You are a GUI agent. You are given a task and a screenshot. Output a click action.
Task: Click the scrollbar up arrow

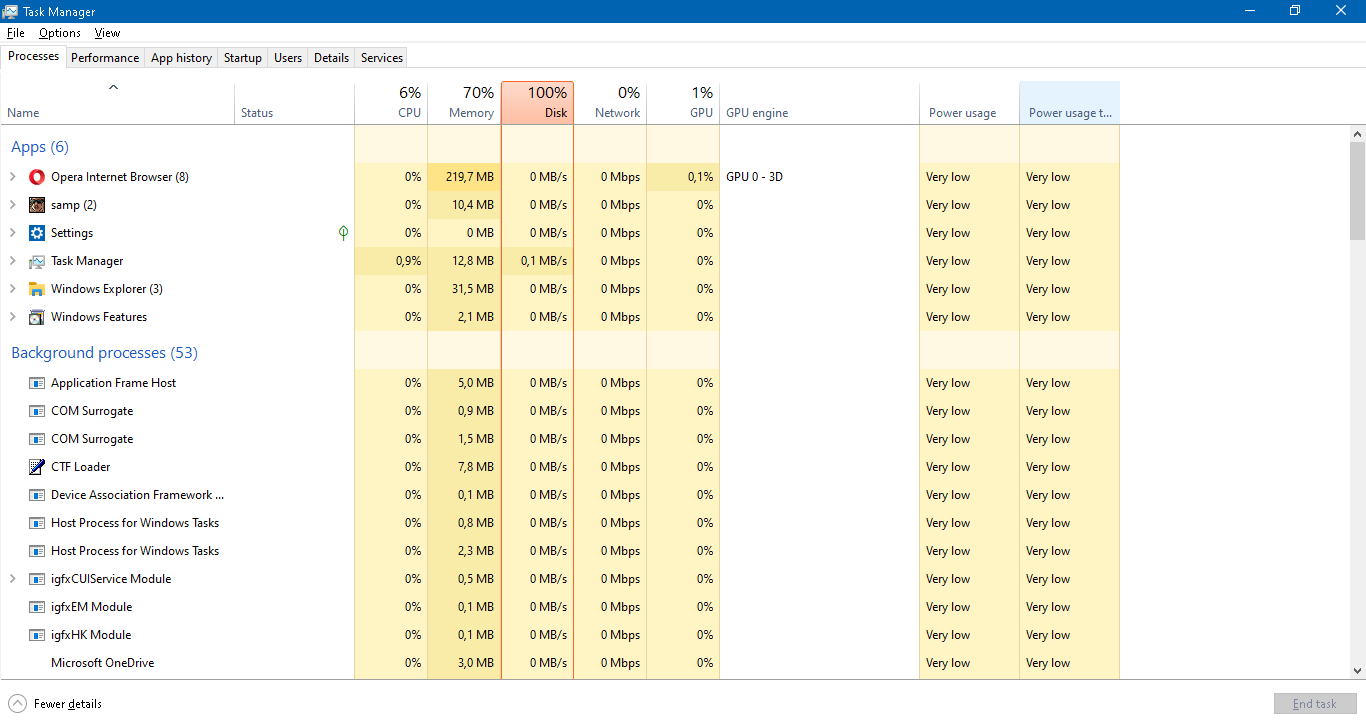(1357, 133)
